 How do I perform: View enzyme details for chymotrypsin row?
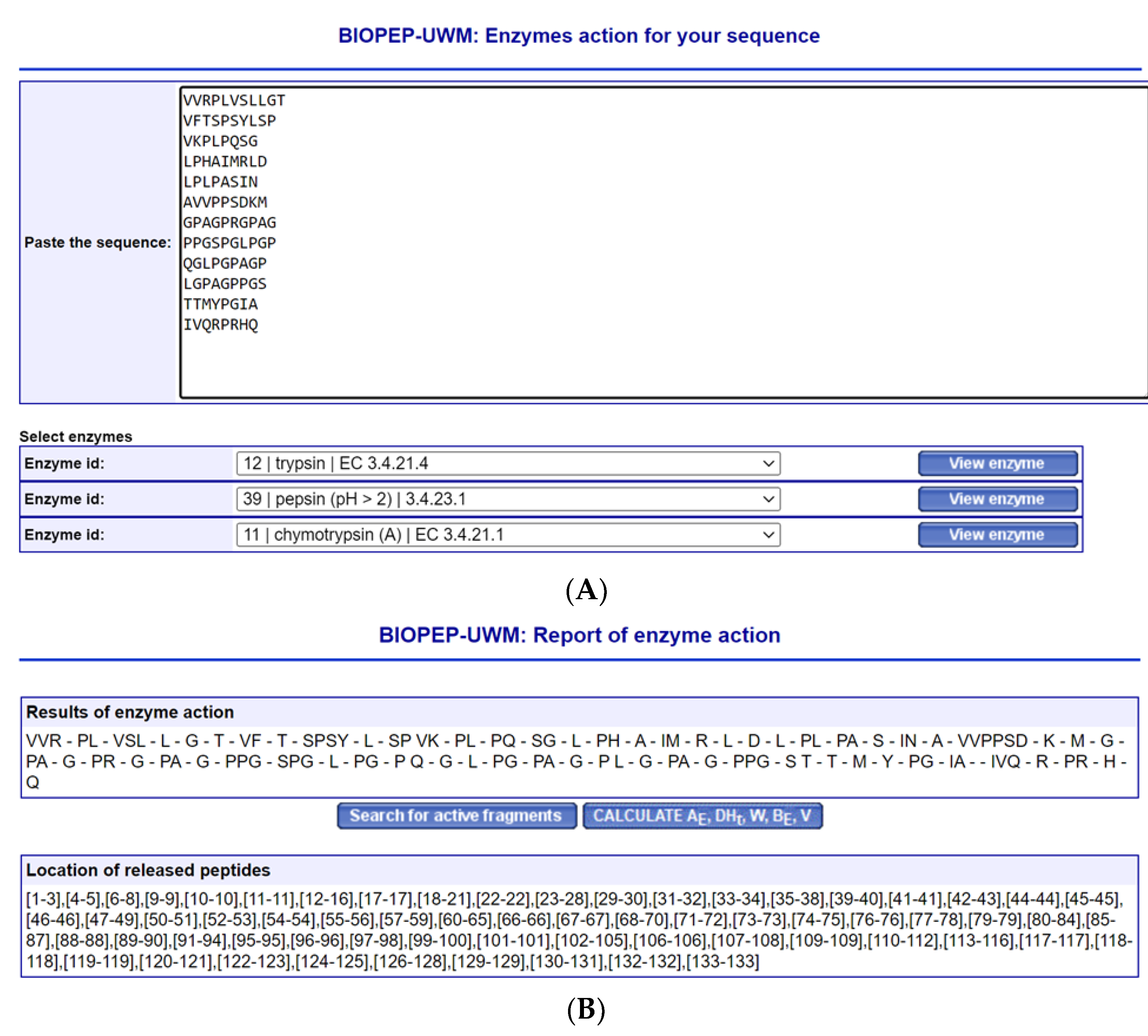[x=996, y=535]
